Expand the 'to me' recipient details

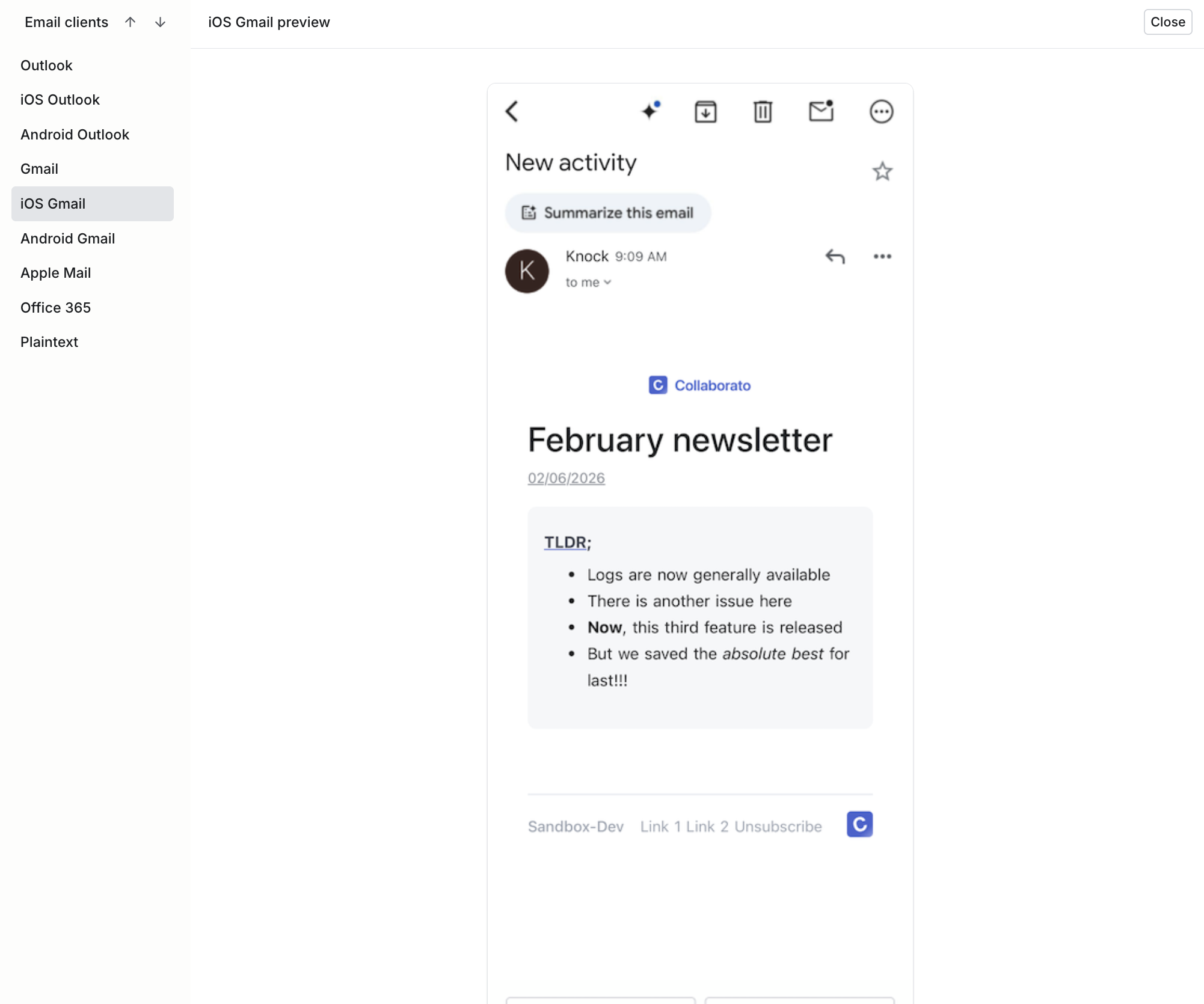point(588,283)
